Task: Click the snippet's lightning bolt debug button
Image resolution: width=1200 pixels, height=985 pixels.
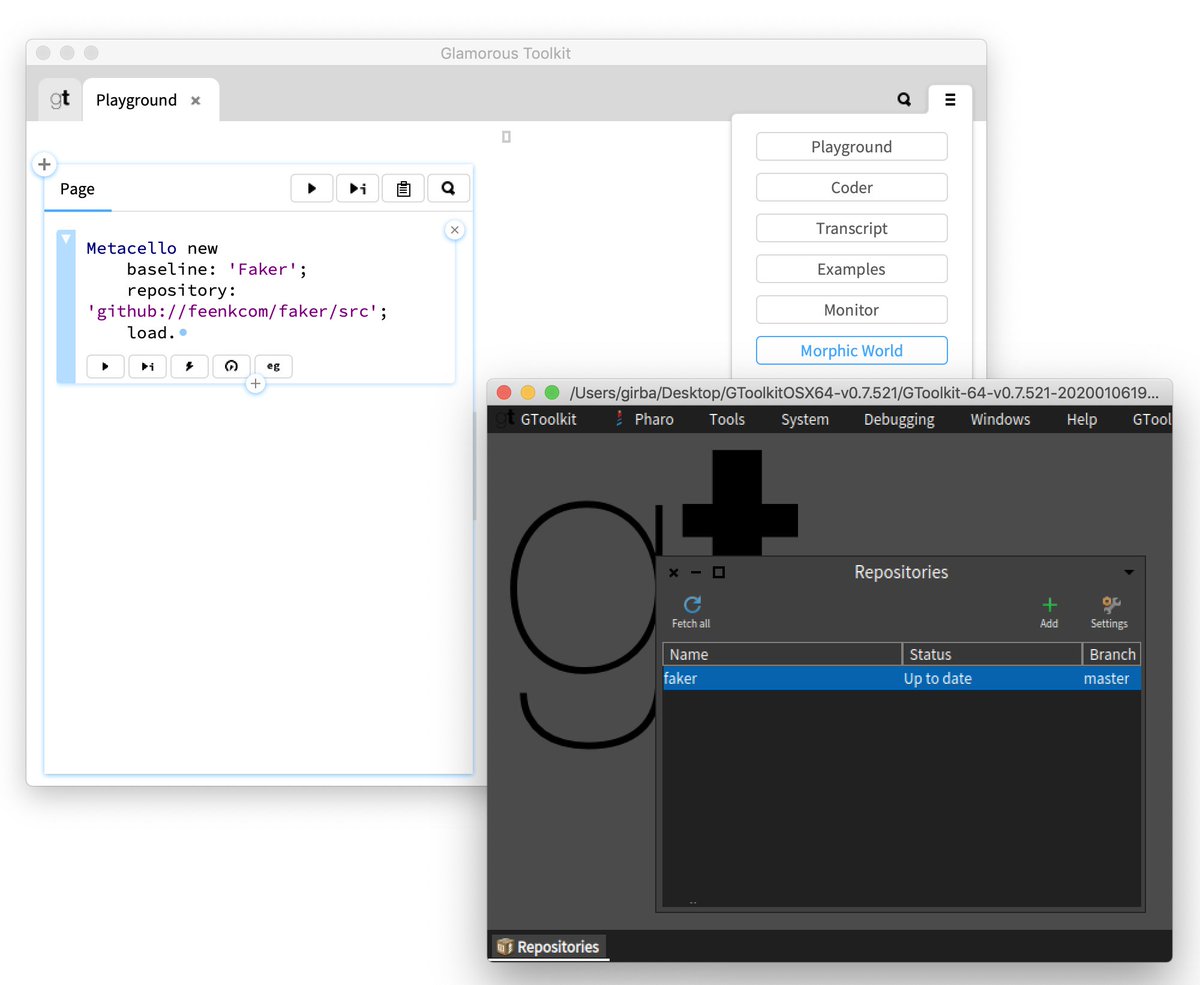Action: click(x=189, y=366)
